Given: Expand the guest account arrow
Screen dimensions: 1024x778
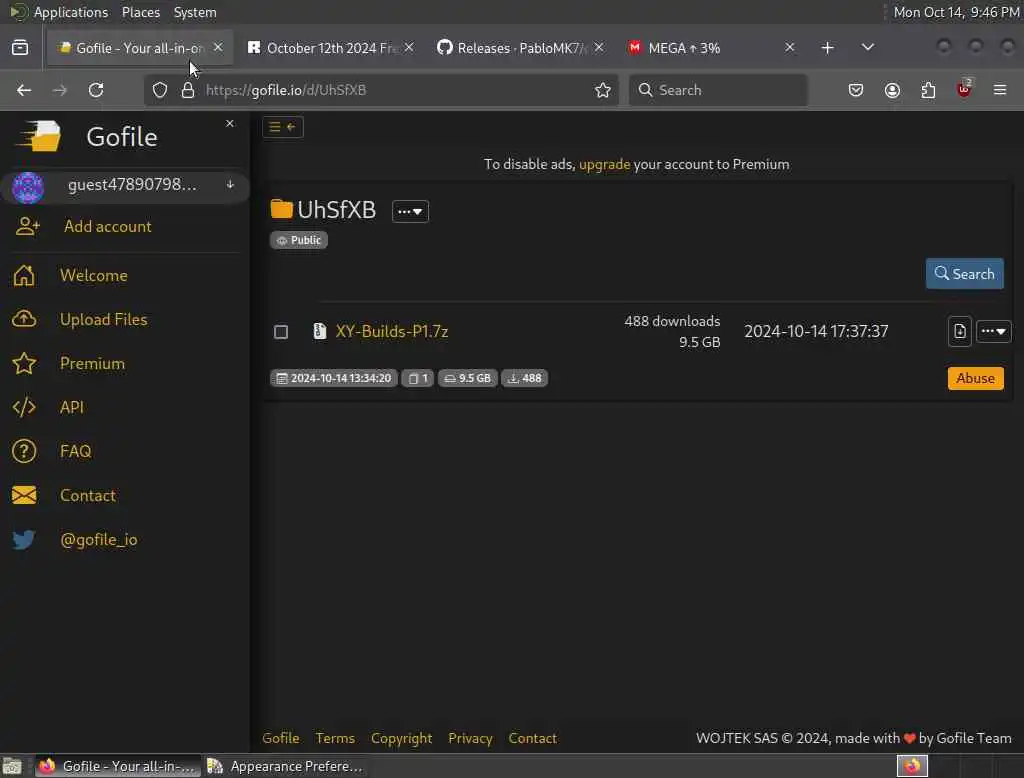Looking at the screenshot, I should pos(230,185).
